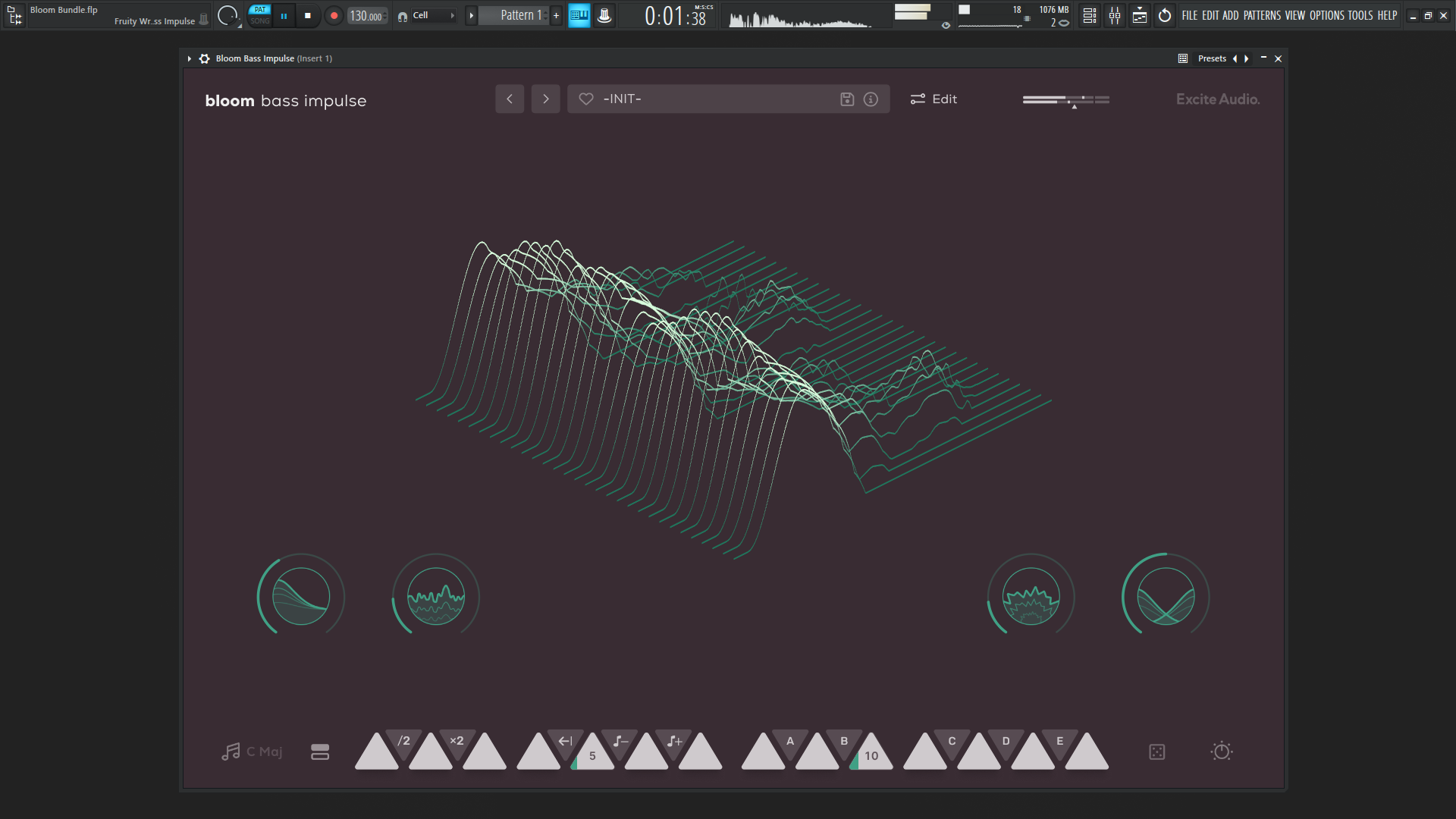Click the Edit button
The width and height of the screenshot is (1456, 819).
point(934,99)
